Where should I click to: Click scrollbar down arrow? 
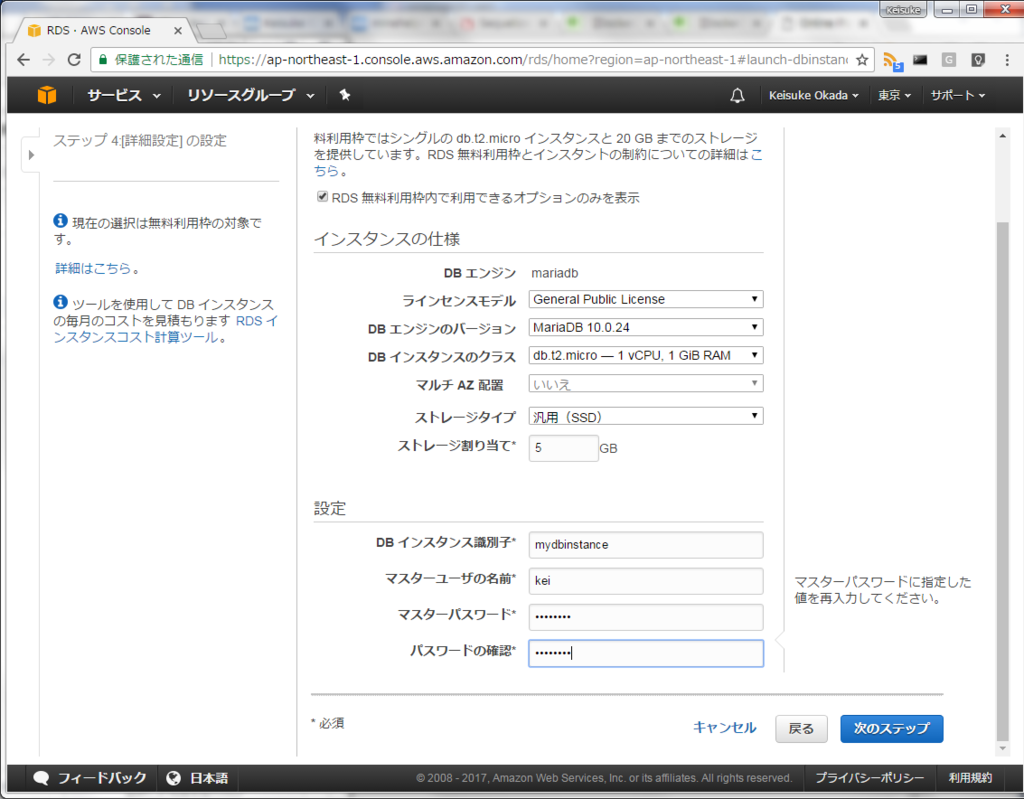point(1002,749)
